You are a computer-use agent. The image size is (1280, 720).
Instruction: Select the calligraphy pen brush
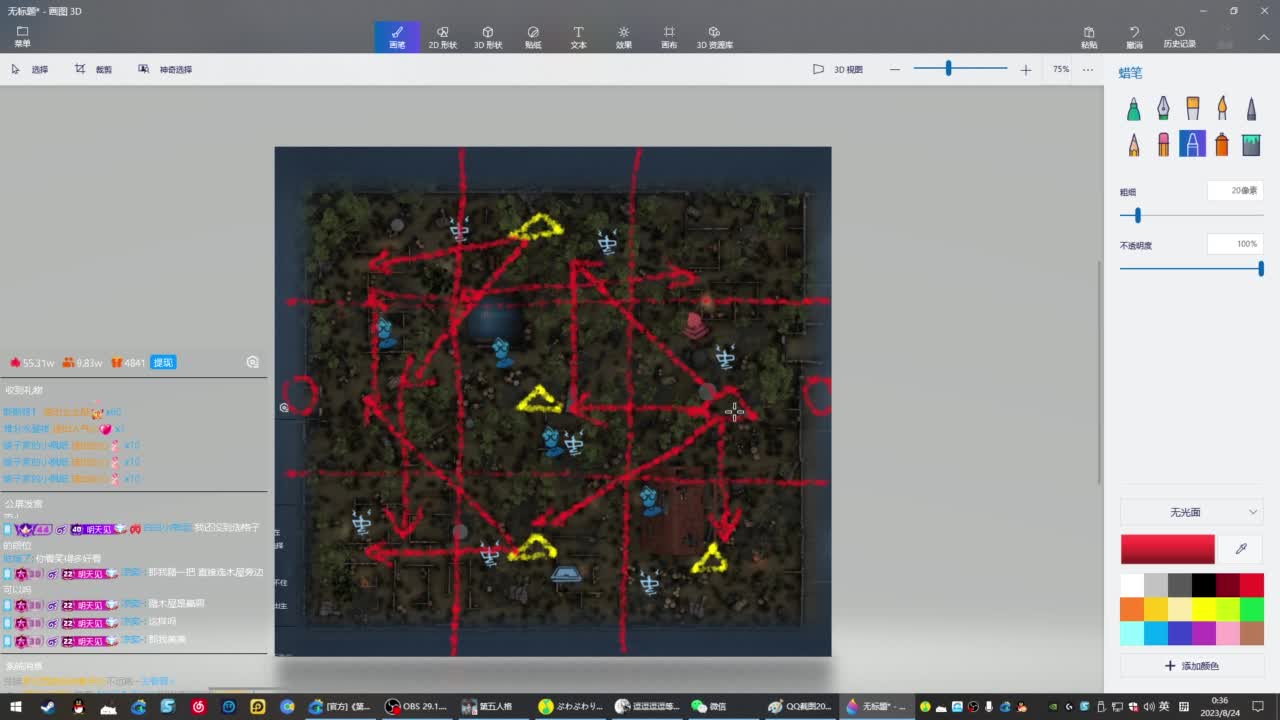pyautogui.click(x=1163, y=109)
